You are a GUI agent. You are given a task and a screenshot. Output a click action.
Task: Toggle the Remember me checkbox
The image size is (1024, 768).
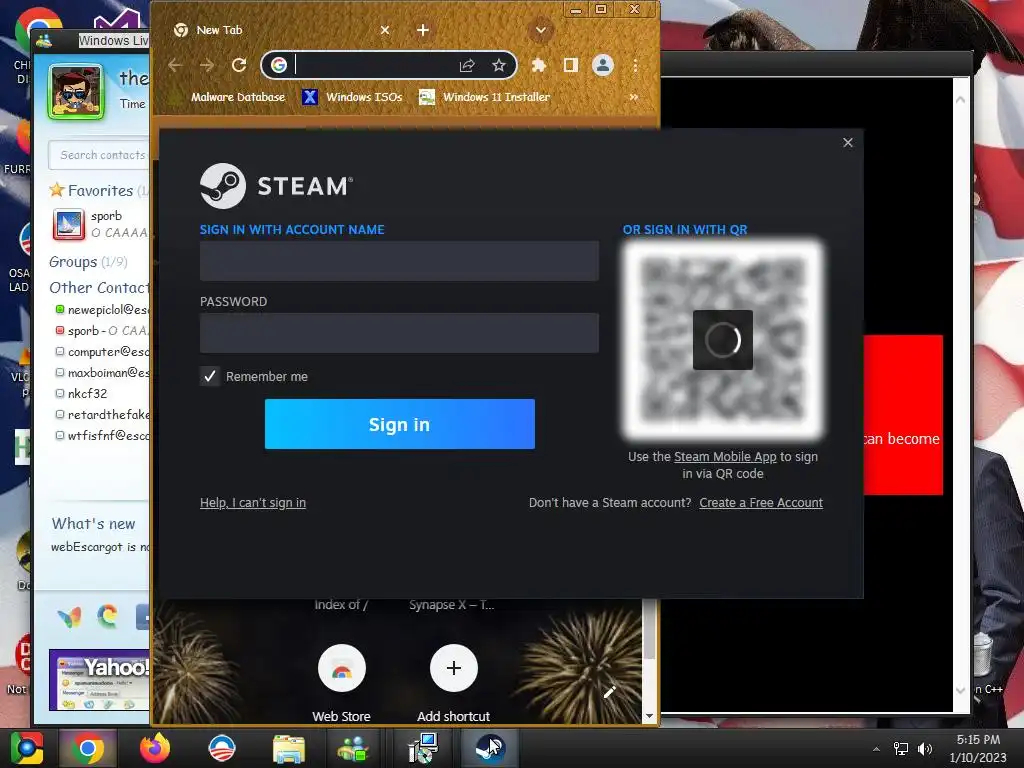(210, 376)
